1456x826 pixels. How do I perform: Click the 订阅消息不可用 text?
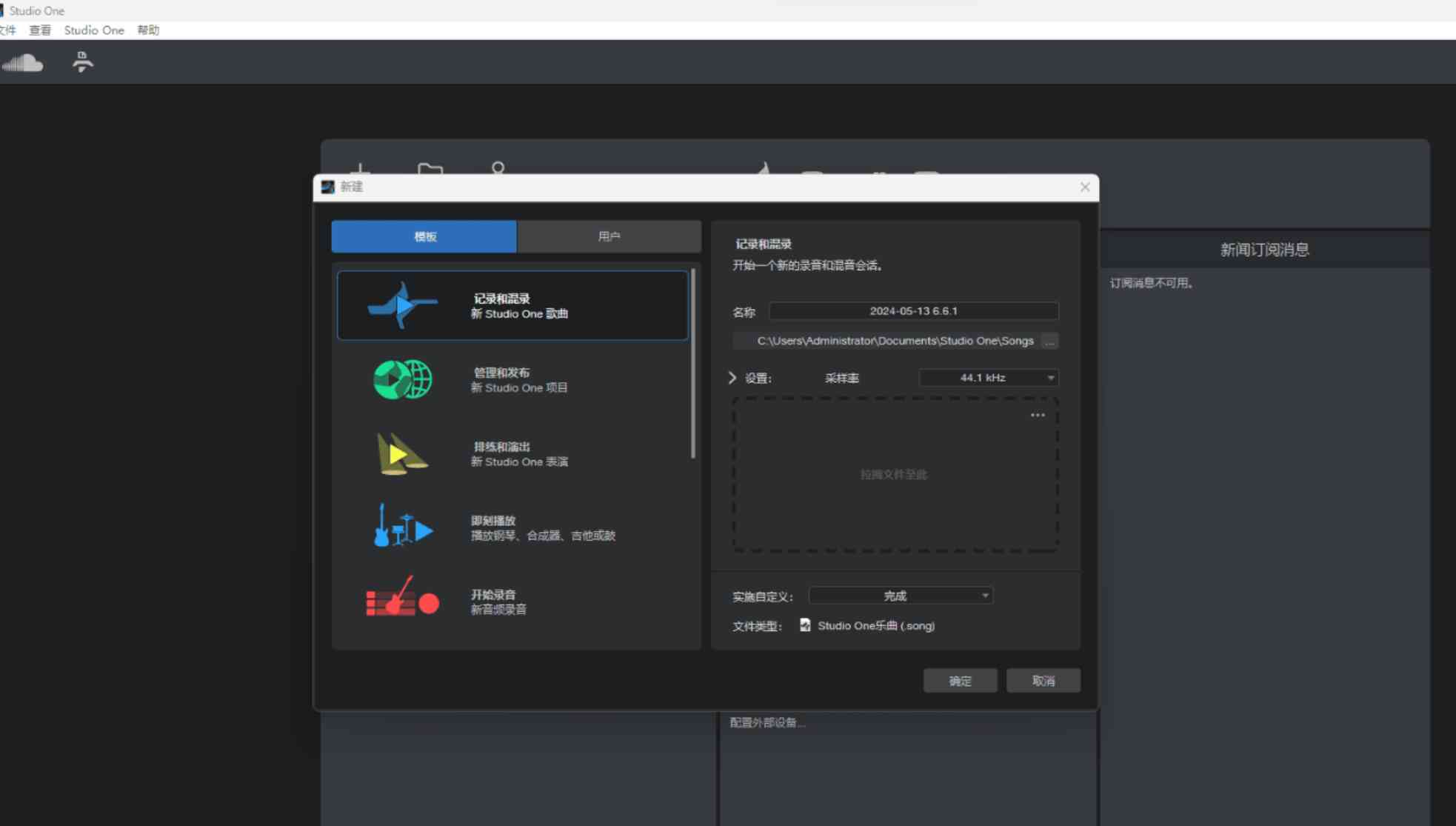[x=1151, y=283]
